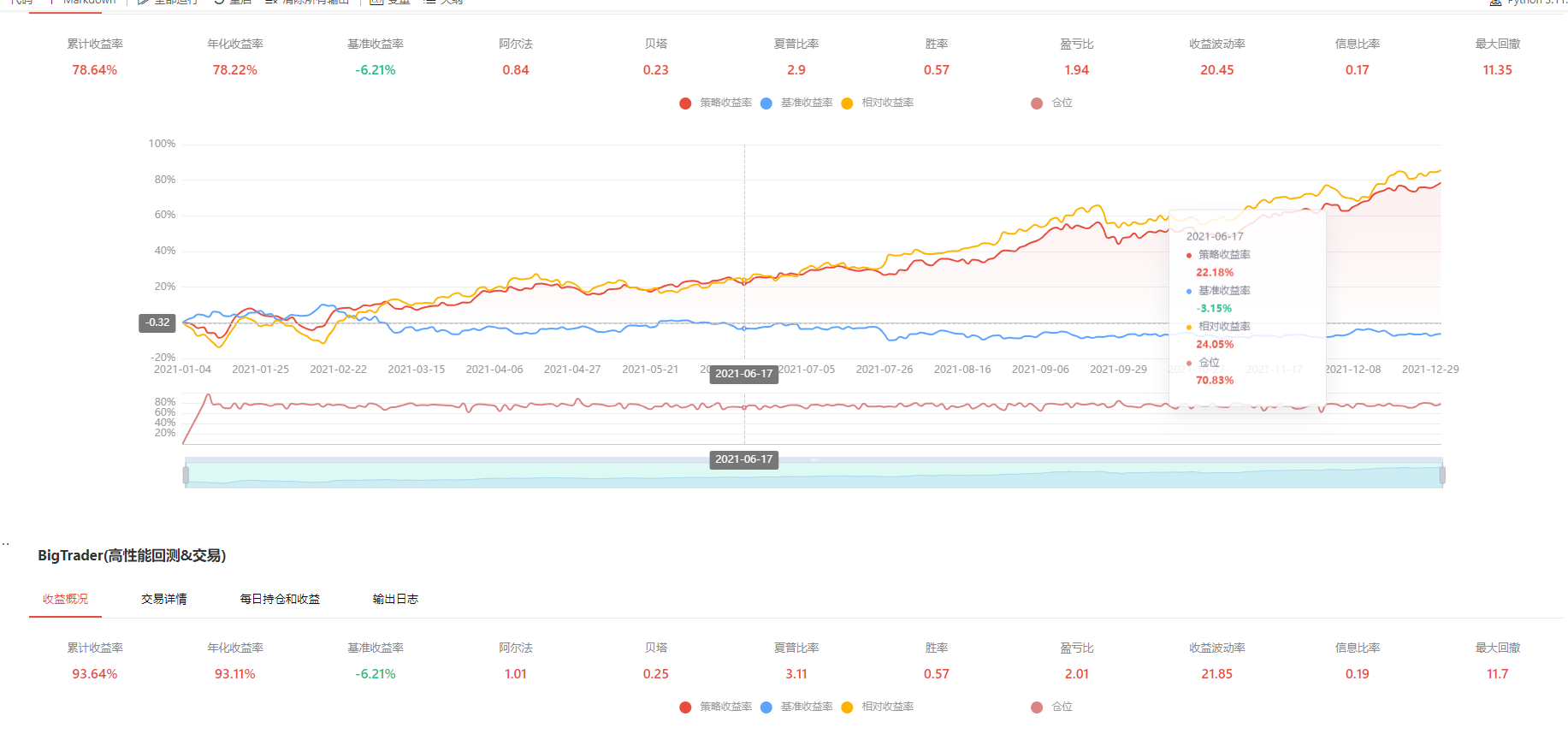
Task: Click the 重启 restart toolbar button
Action: coord(233,3)
